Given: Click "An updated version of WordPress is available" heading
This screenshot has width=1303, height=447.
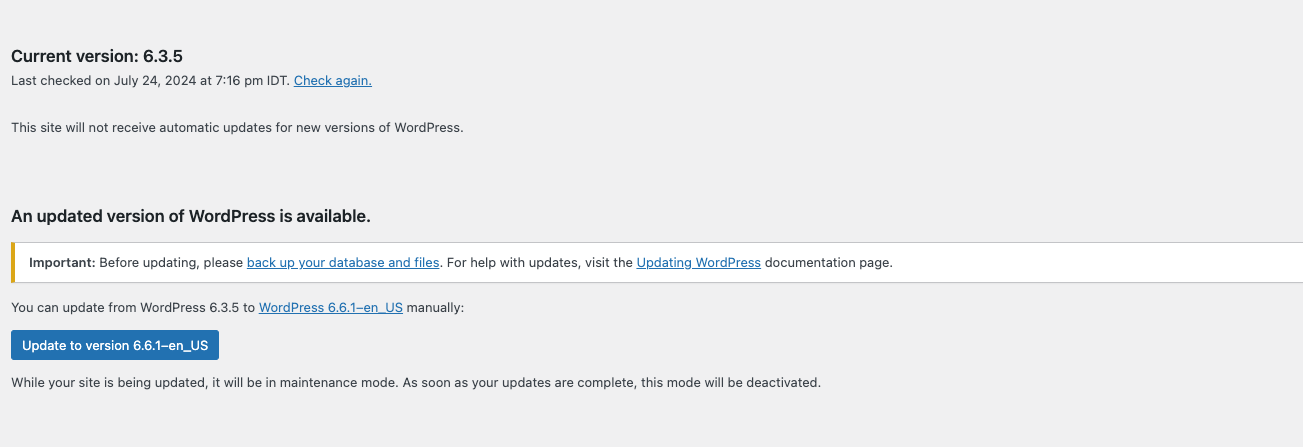Looking at the screenshot, I should coord(191,216).
